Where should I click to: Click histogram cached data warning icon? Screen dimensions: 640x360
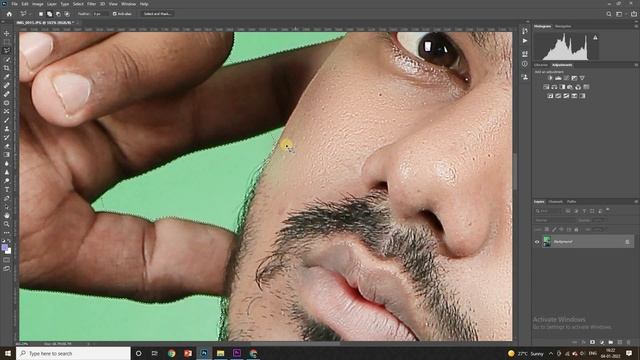[595, 38]
